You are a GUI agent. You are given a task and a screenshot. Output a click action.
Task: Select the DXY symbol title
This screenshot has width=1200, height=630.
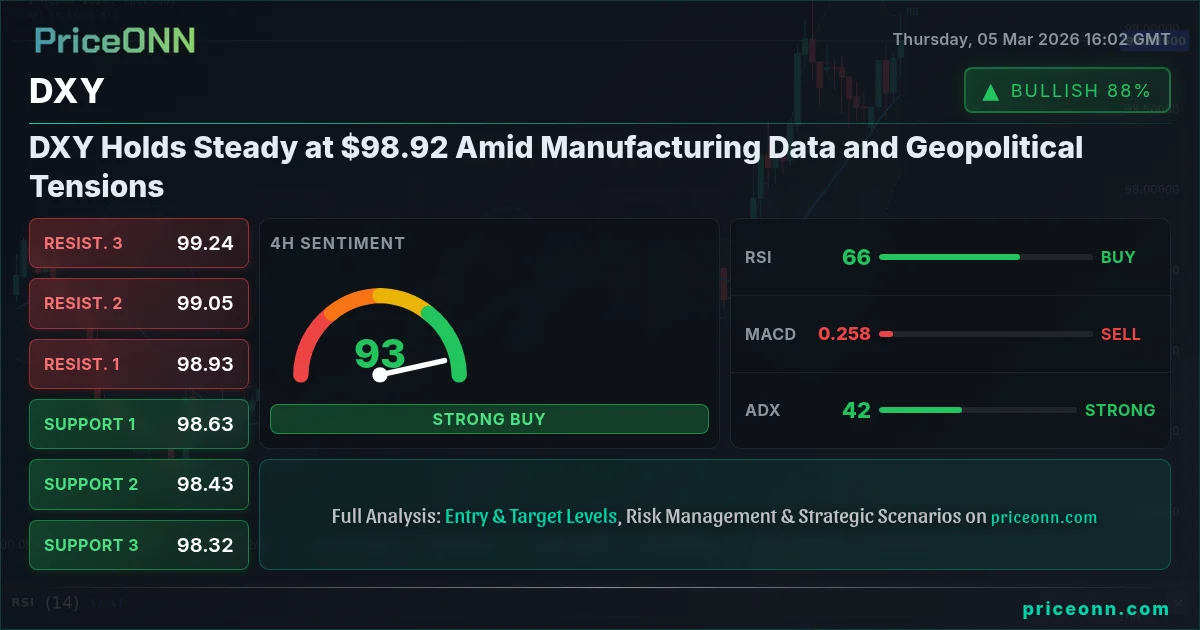(x=67, y=92)
